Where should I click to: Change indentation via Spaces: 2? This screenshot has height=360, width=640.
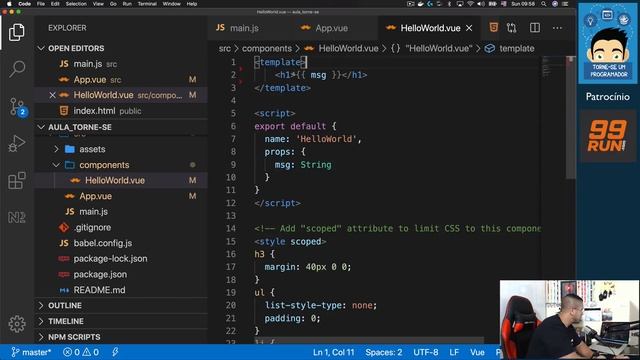click(384, 352)
